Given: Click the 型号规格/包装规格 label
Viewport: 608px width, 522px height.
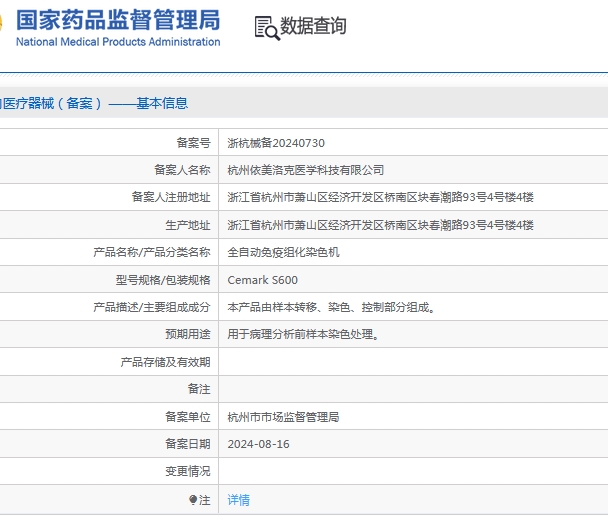Looking at the screenshot, I should coord(163,280).
